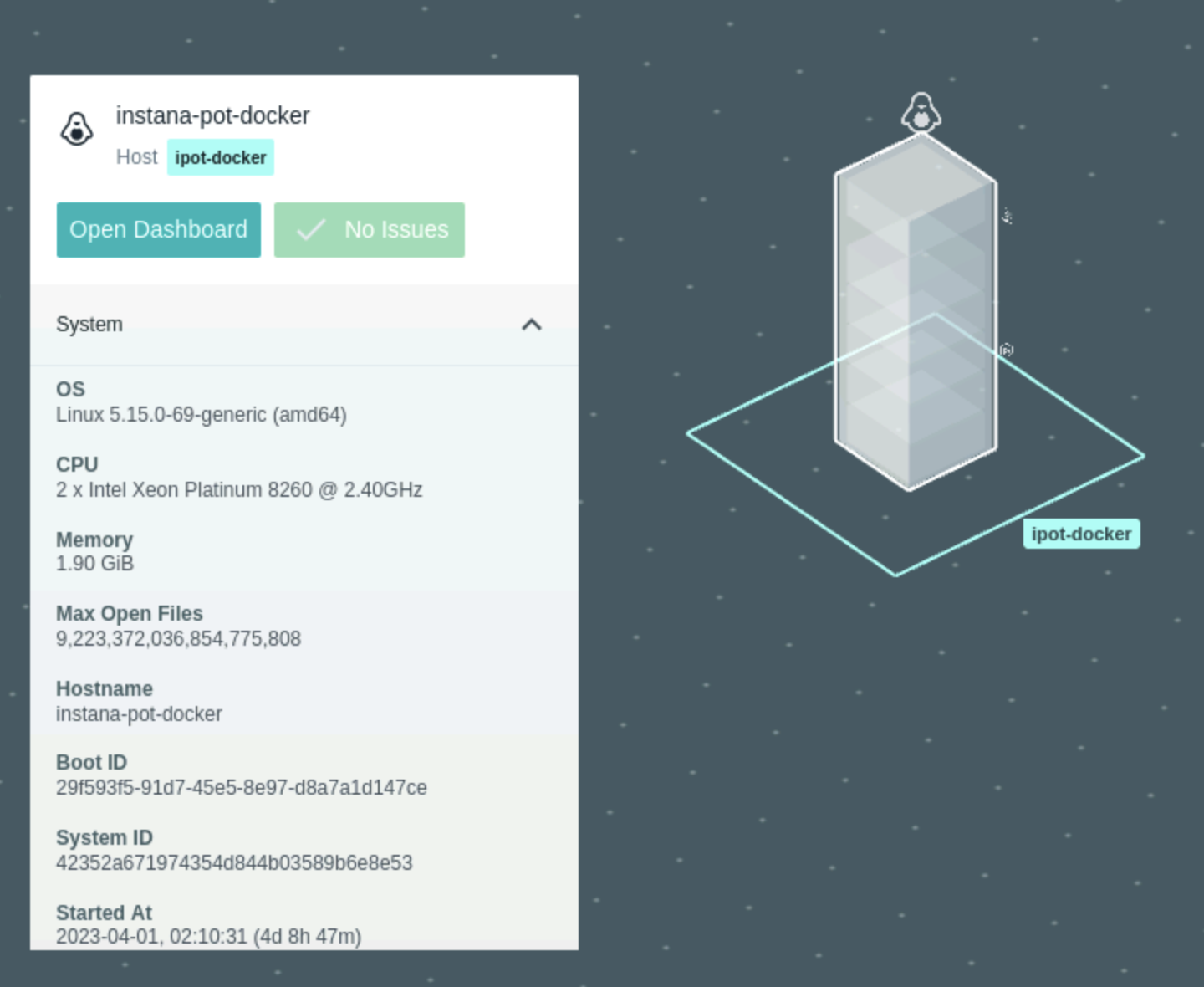
Task: Click the penguin icon atop the host tower
Action: (921, 112)
